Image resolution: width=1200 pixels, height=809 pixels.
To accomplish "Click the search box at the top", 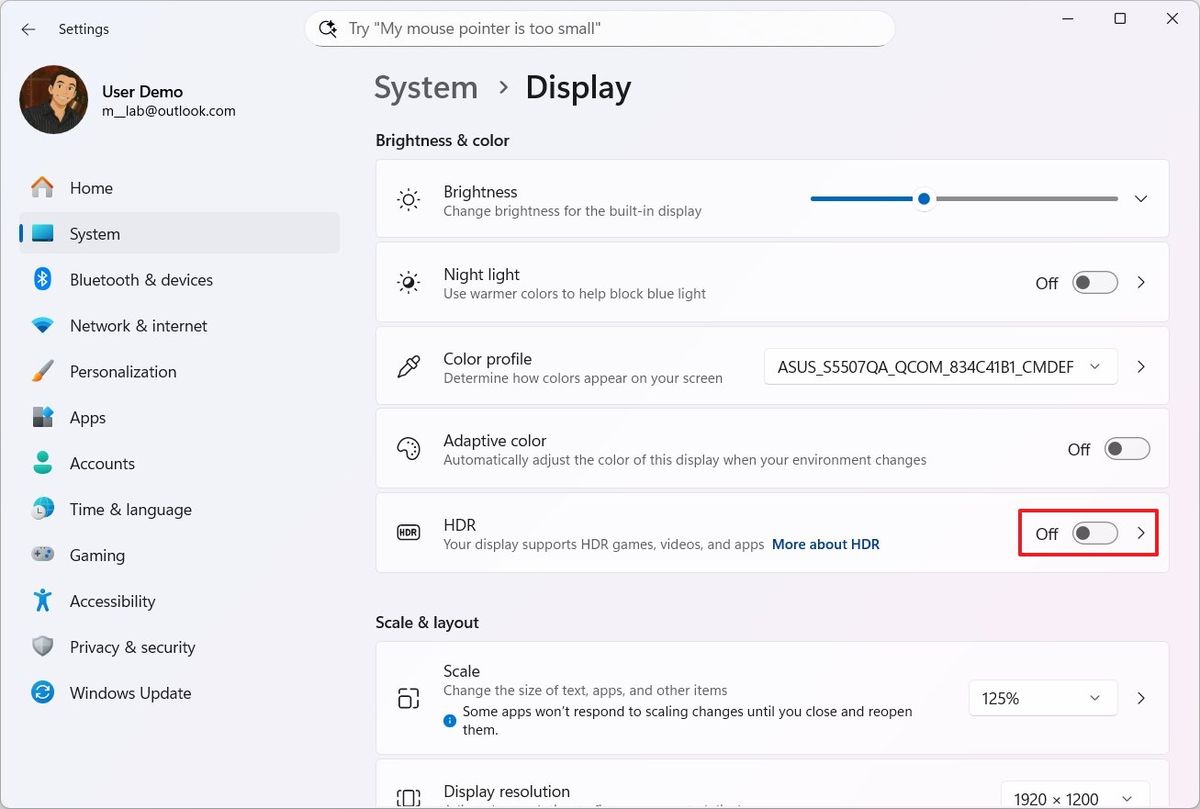I will (598, 28).
